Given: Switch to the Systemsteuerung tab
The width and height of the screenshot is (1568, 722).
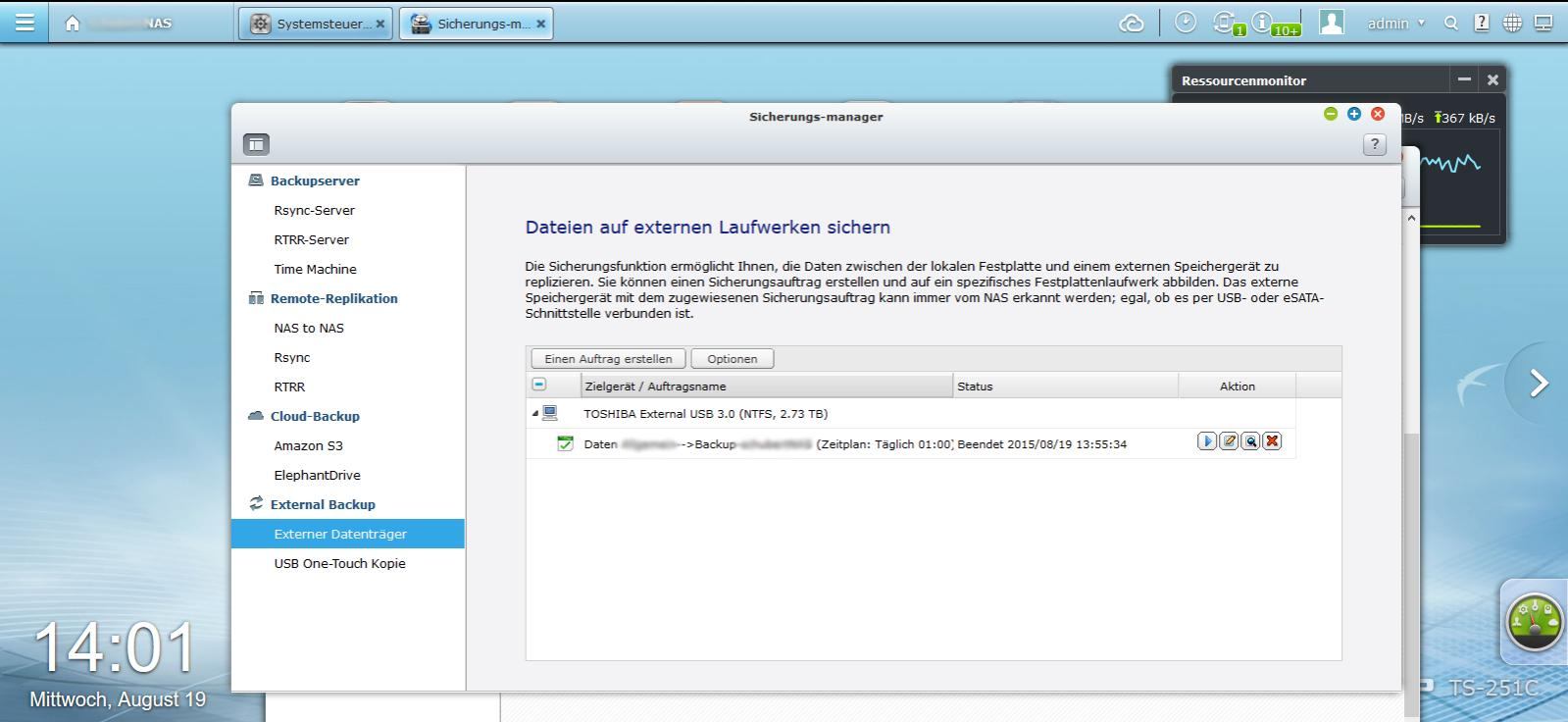Looking at the screenshot, I should pos(315,24).
